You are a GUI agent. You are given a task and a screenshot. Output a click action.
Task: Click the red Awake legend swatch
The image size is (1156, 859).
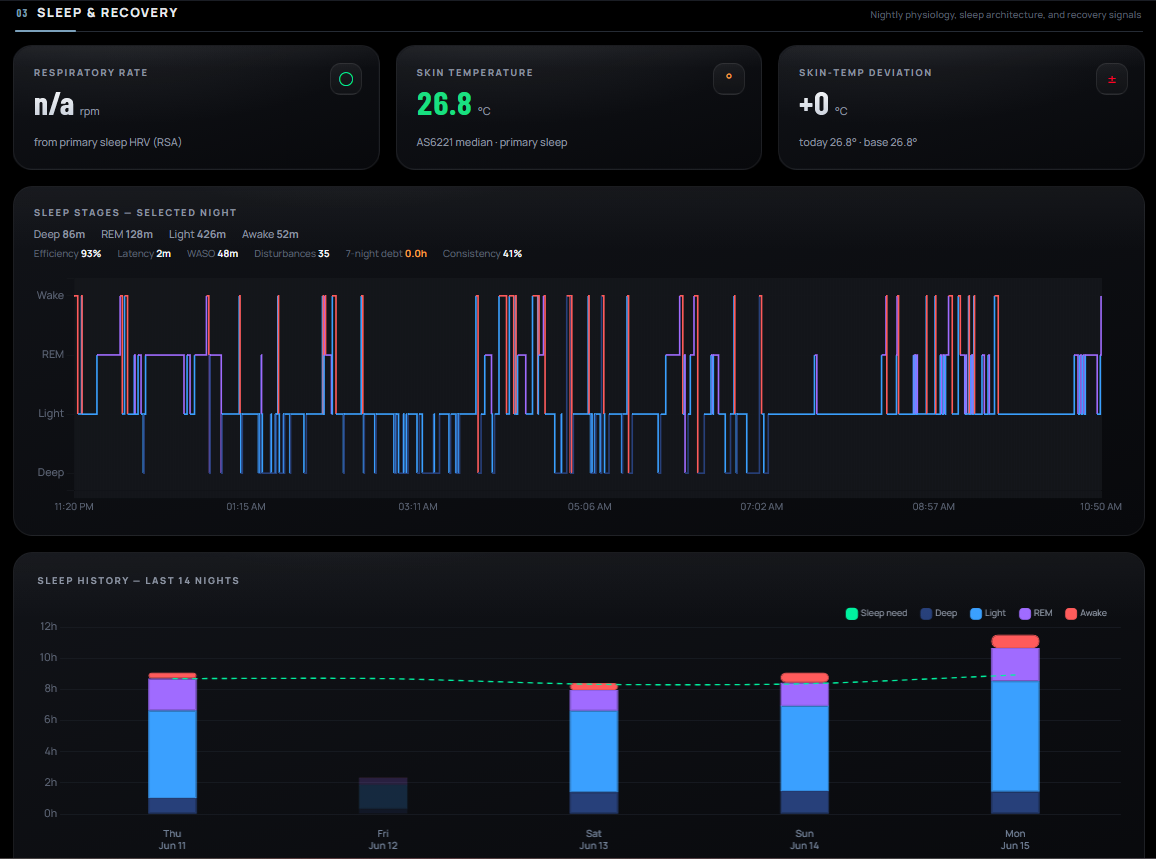pyautogui.click(x=1071, y=613)
